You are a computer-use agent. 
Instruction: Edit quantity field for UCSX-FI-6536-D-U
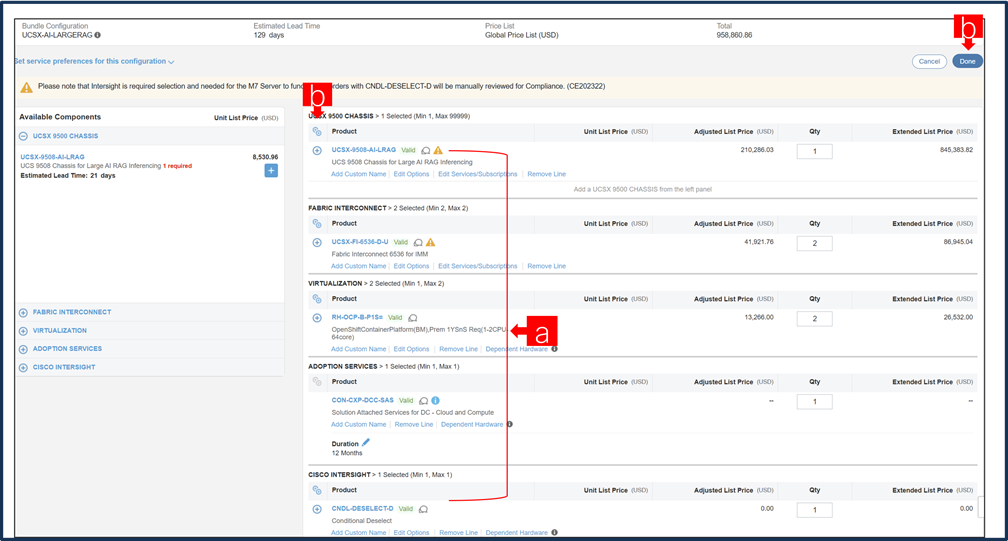(814, 244)
